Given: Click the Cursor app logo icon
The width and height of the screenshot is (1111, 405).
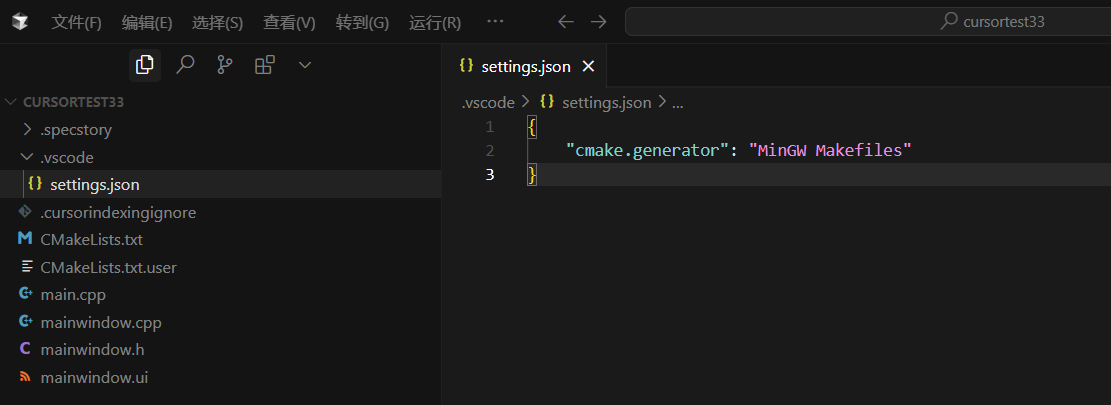Looking at the screenshot, I should (20, 22).
